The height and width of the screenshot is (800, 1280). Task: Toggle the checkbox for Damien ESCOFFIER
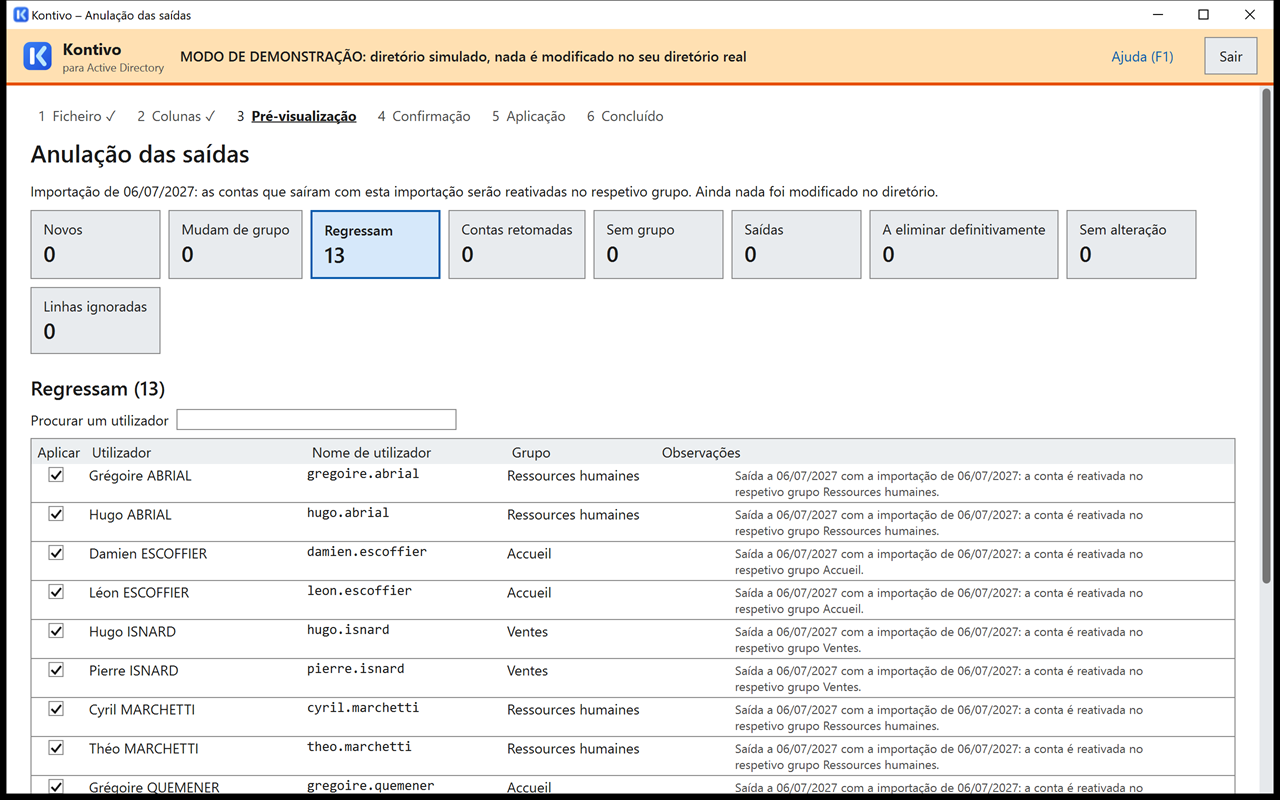pyautogui.click(x=56, y=553)
